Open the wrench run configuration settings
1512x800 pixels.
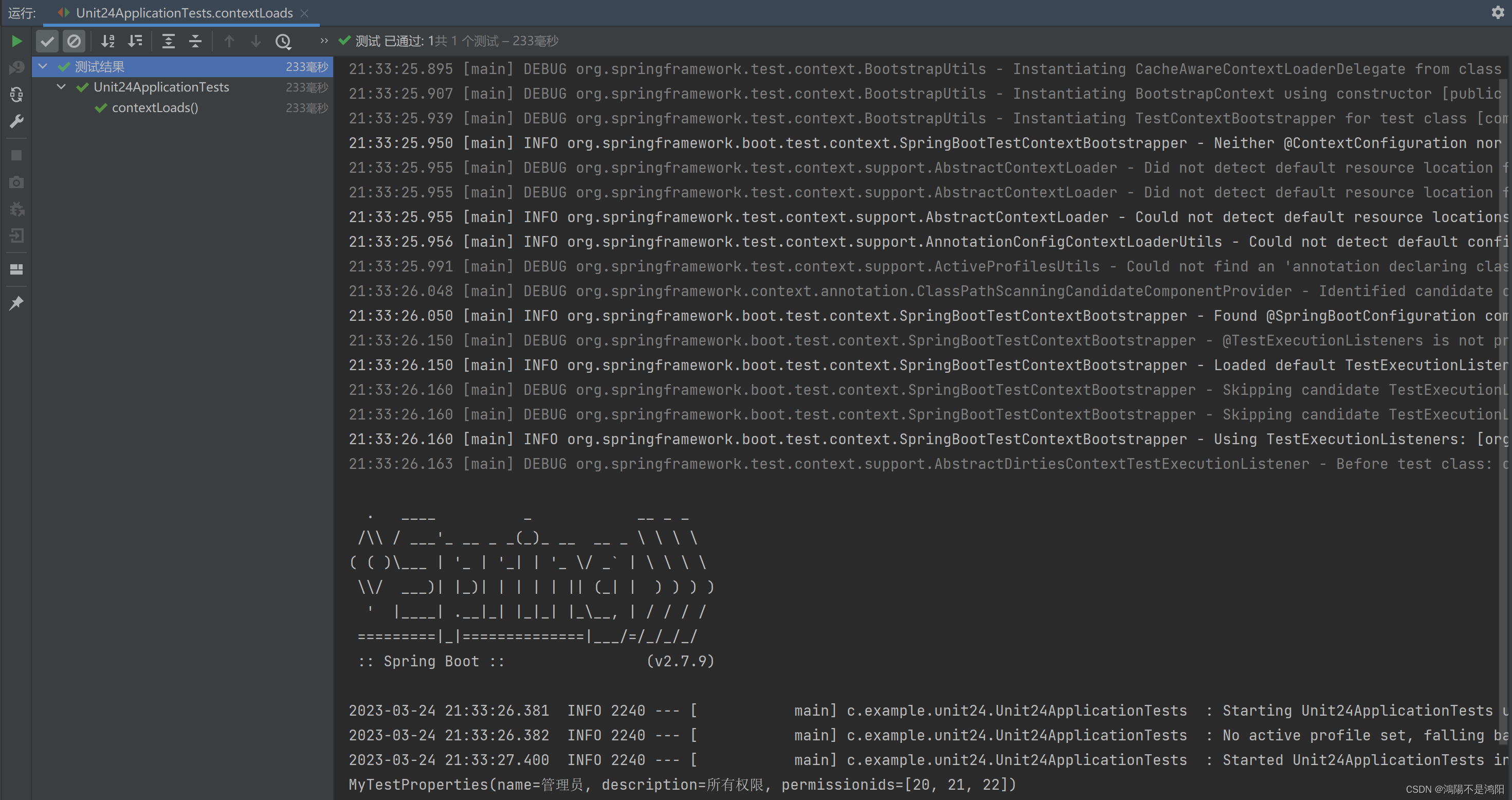click(16, 121)
